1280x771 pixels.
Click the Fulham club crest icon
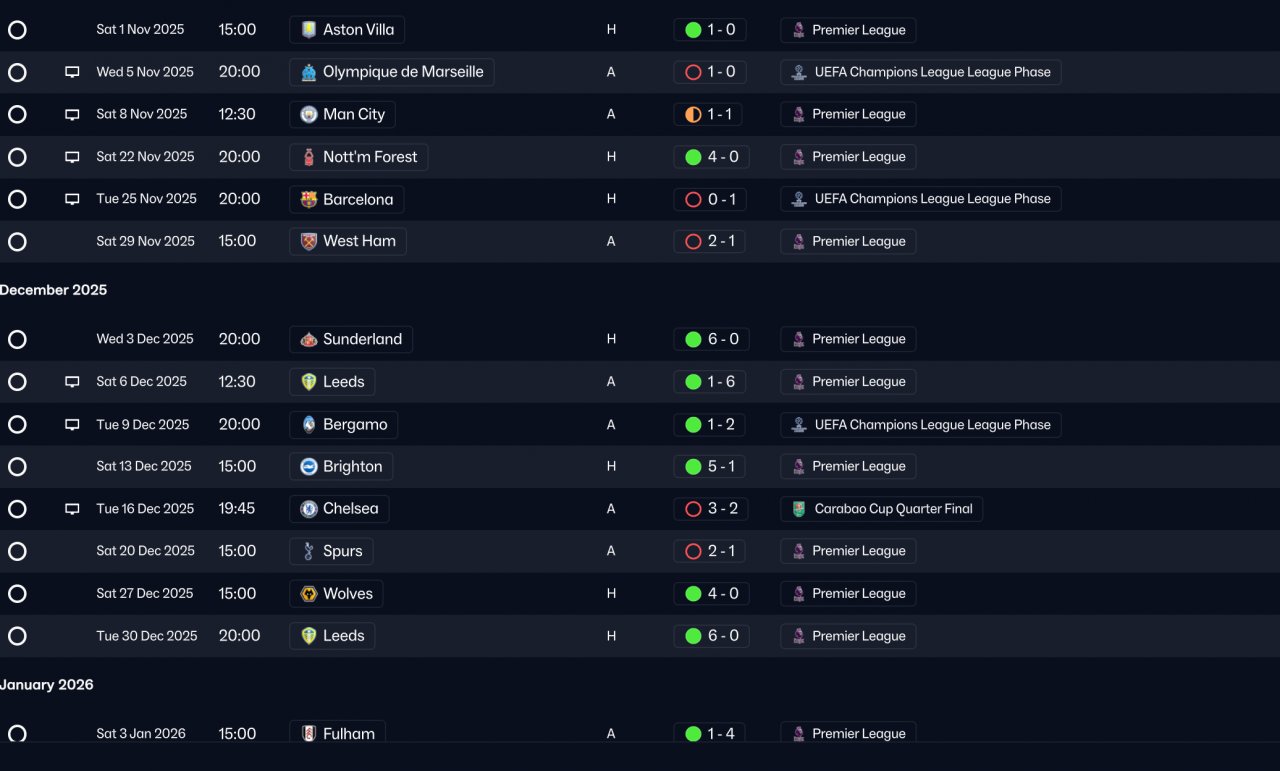[309, 734]
